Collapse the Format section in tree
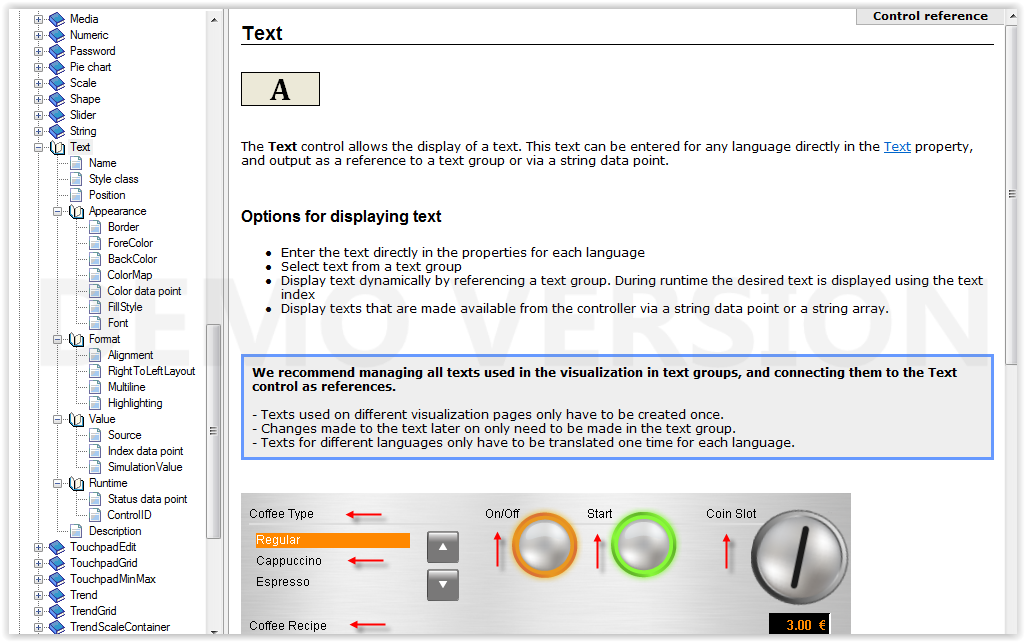 coord(58,339)
